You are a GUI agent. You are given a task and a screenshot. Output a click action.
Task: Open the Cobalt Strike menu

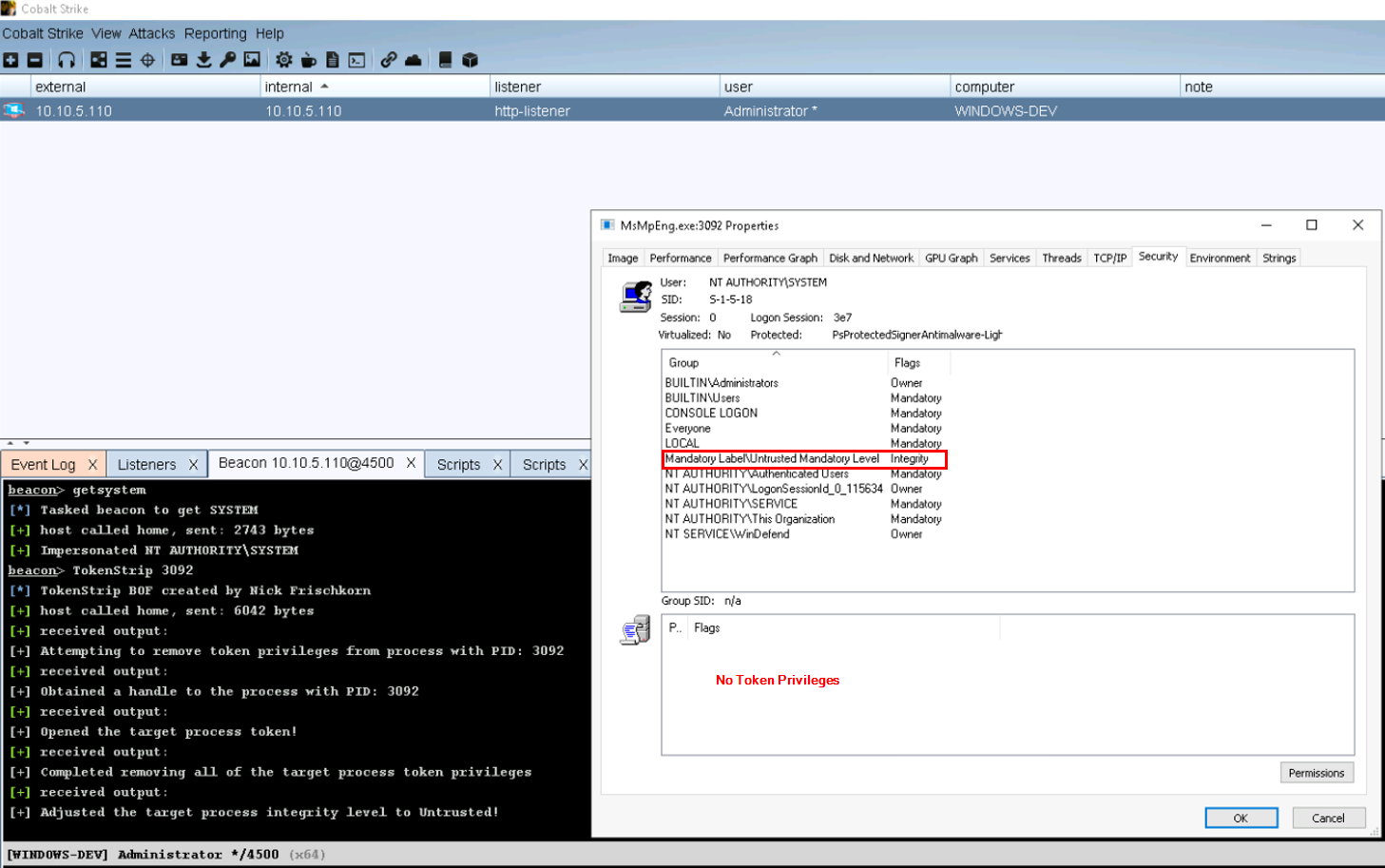[43, 33]
